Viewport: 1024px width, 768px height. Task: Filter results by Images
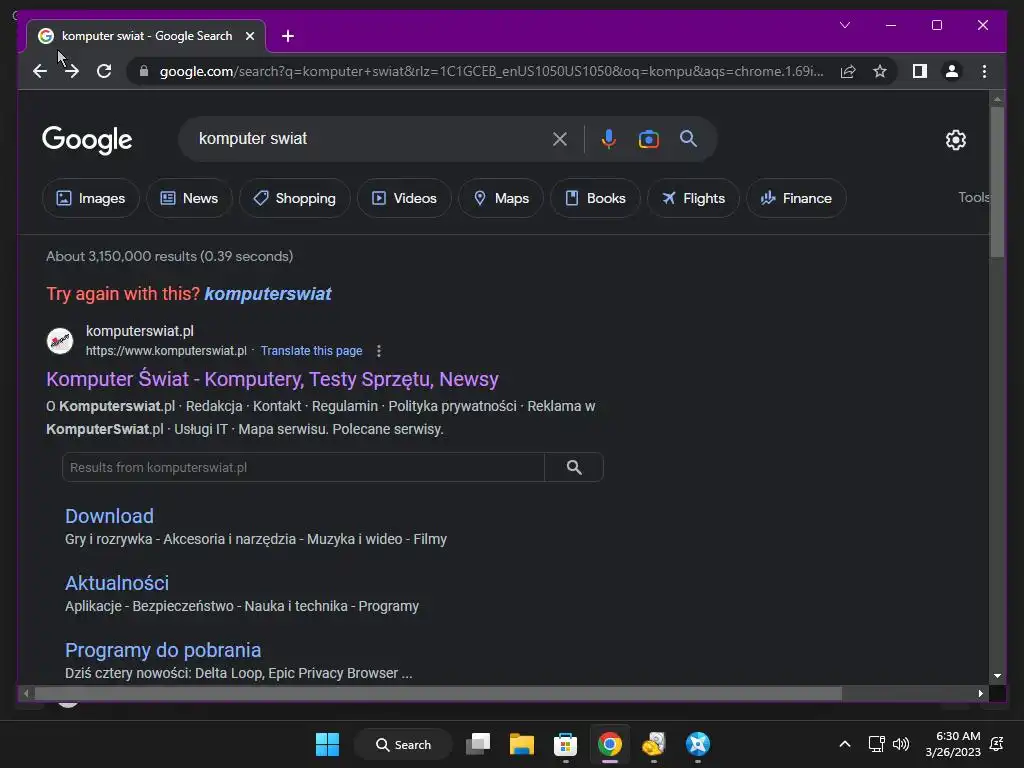pos(91,198)
